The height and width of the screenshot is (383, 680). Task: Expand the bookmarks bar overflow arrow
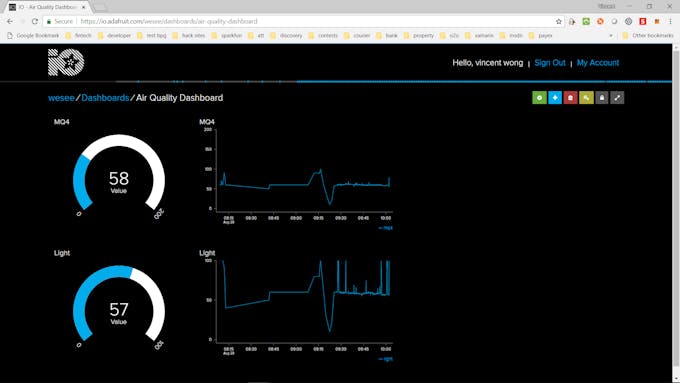point(611,36)
